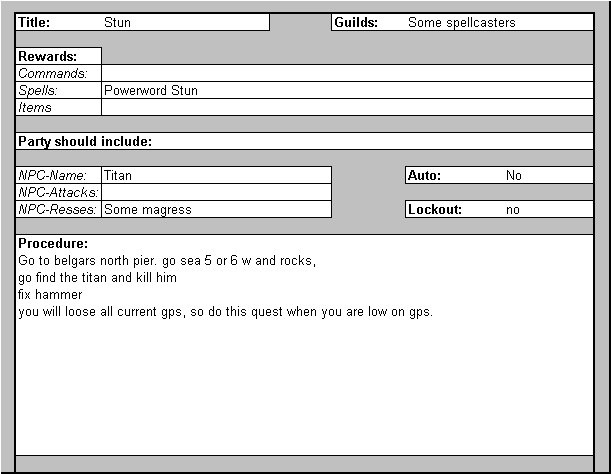Select the NPC-Resses label cell

coord(59,209)
